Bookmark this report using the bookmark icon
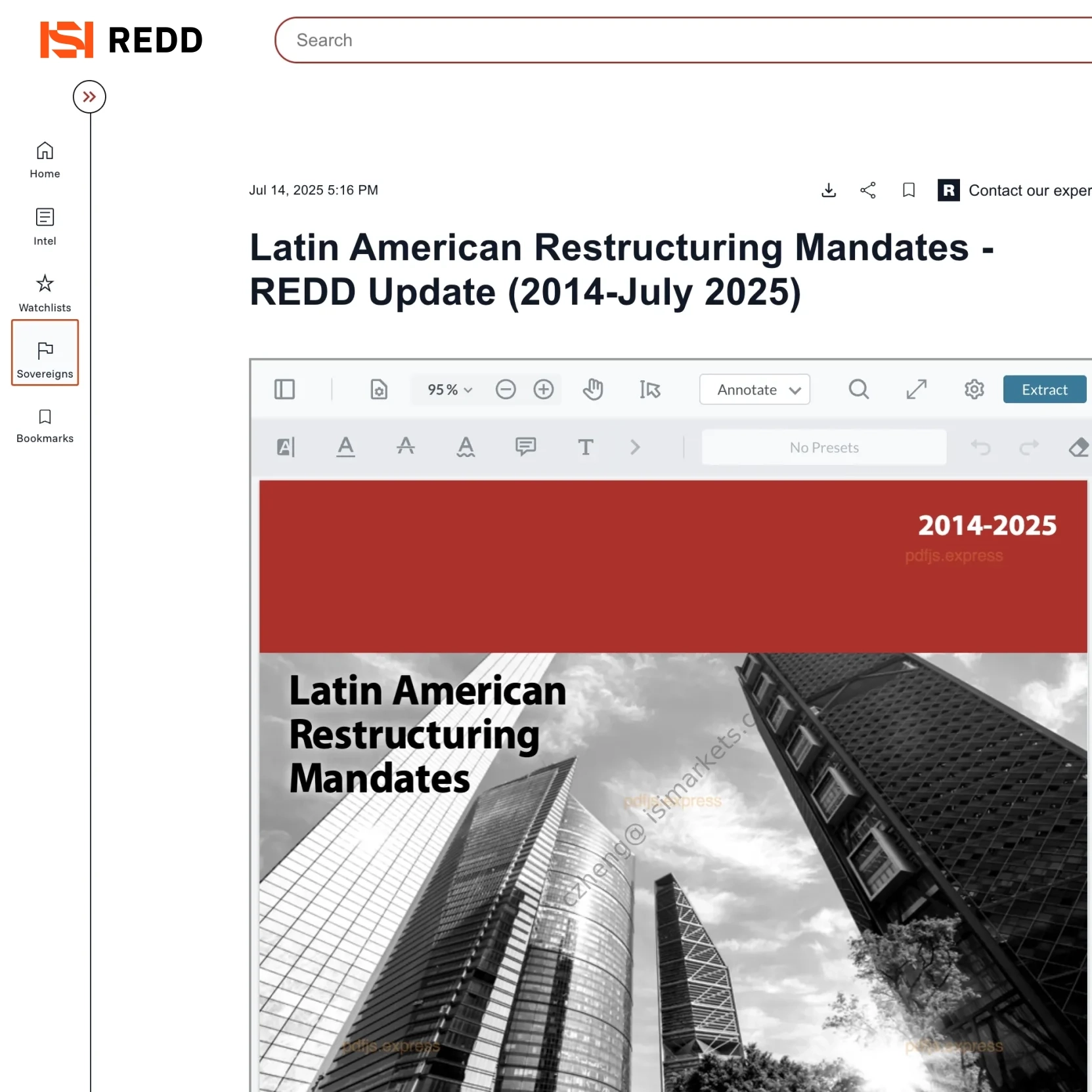The width and height of the screenshot is (1092, 1092). coord(909,190)
